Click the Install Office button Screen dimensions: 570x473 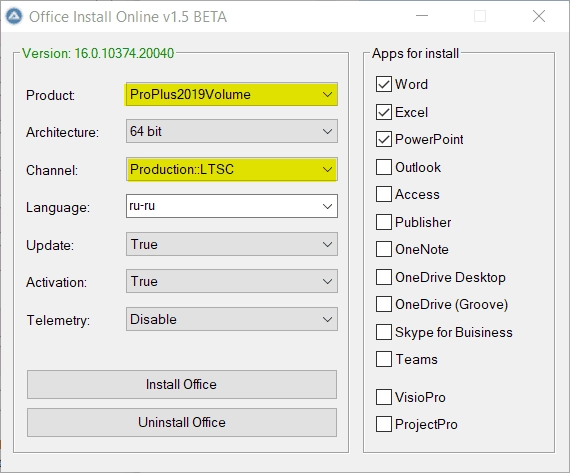tap(182, 384)
